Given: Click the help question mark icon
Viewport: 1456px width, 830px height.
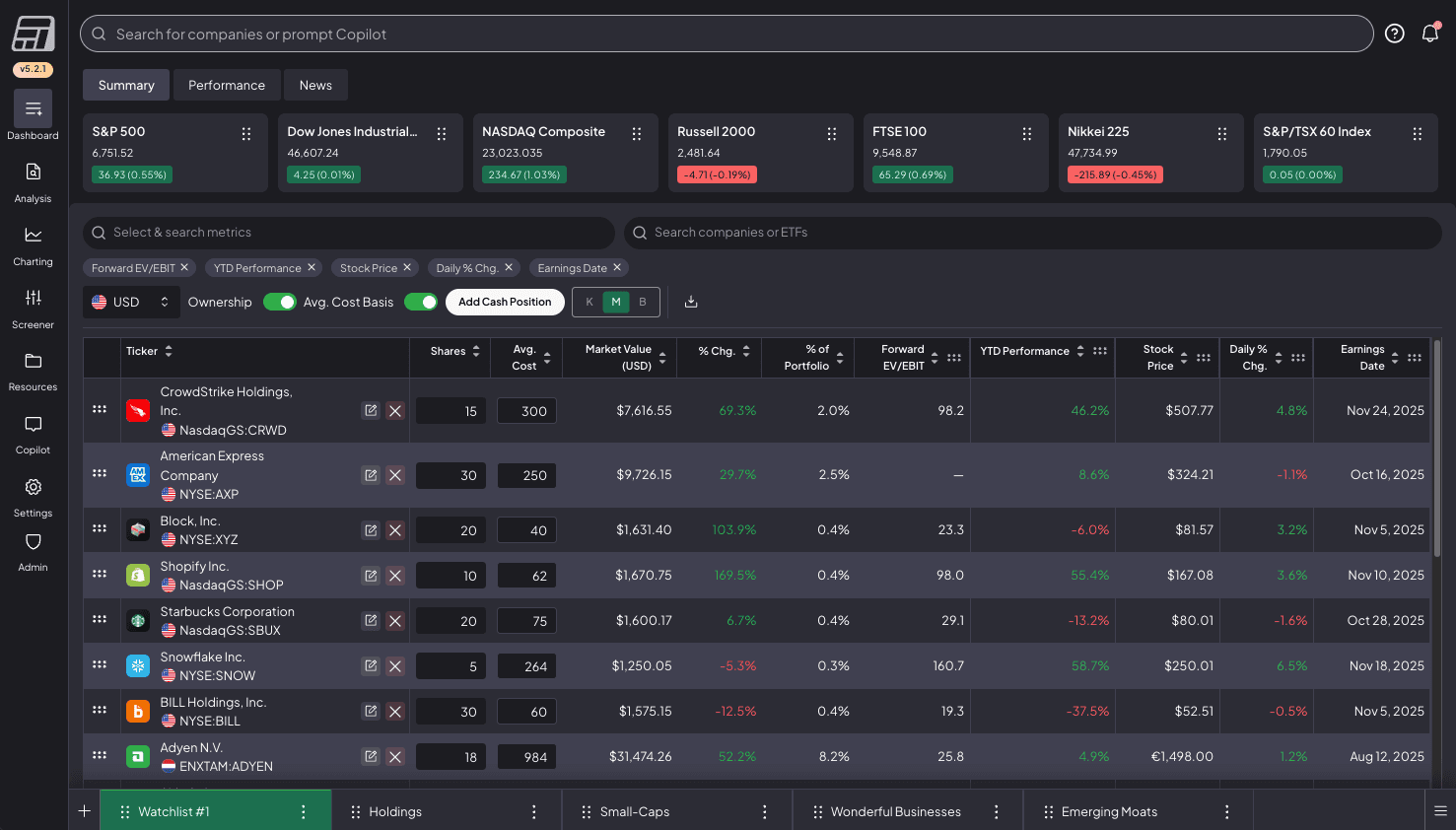Looking at the screenshot, I should [x=1394, y=33].
